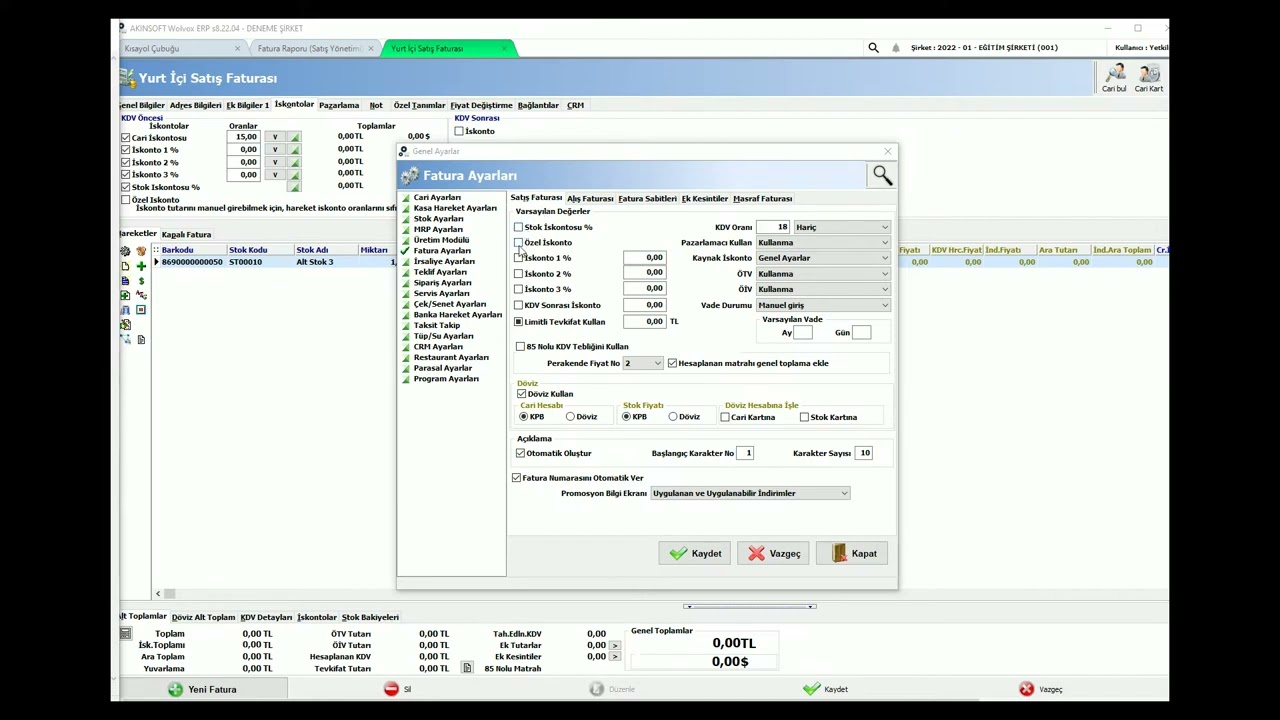Viewport: 1280px width, 720px height.
Task: Open ÖİV dropdown
Action: pyautogui.click(x=822, y=289)
